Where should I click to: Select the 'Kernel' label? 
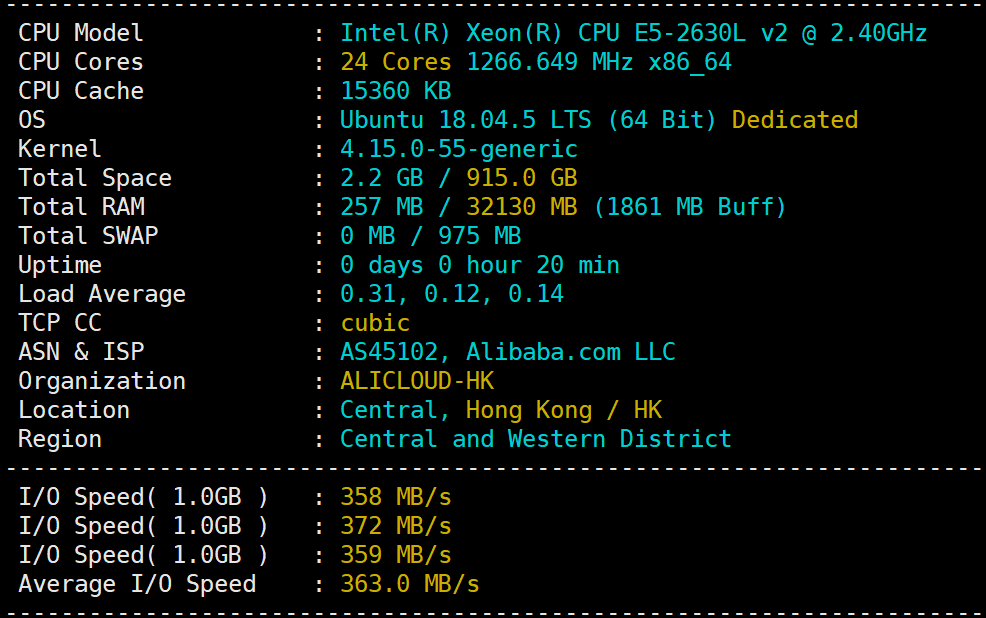(60, 148)
